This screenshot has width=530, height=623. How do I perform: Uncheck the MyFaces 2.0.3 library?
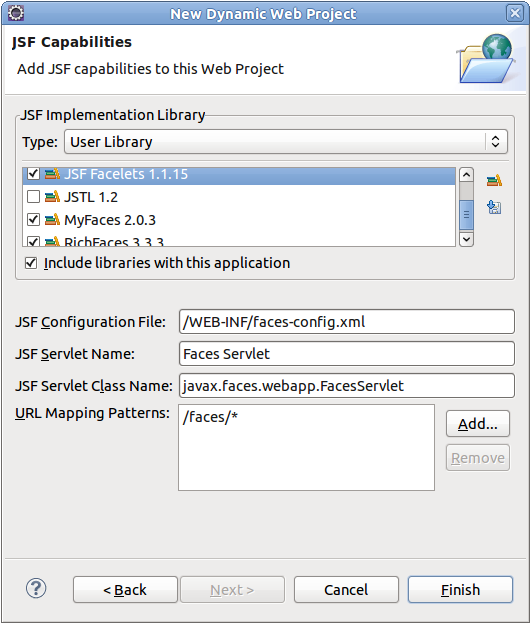pyautogui.click(x=33, y=220)
